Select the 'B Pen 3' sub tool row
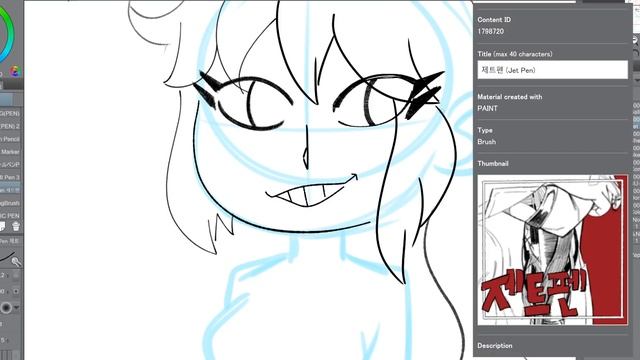The image size is (640, 360). [10, 177]
